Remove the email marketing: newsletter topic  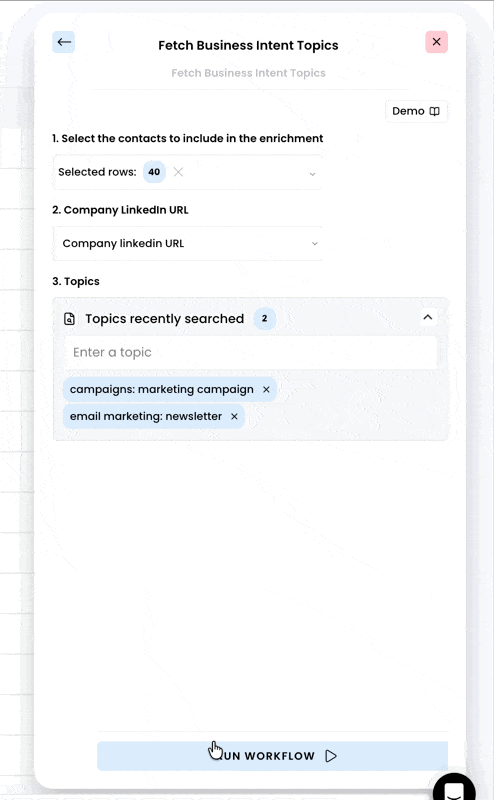(234, 416)
